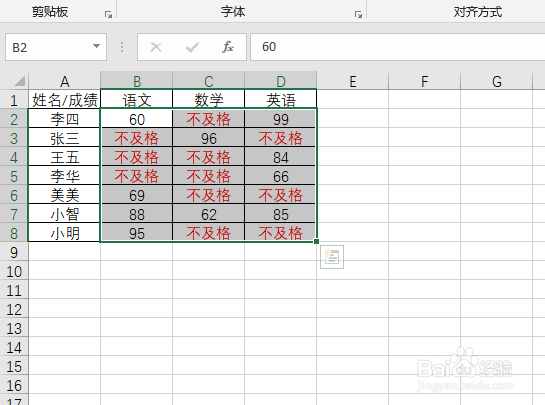Click cell with score 84
Screen dimensions: 545x405
pos(280,157)
